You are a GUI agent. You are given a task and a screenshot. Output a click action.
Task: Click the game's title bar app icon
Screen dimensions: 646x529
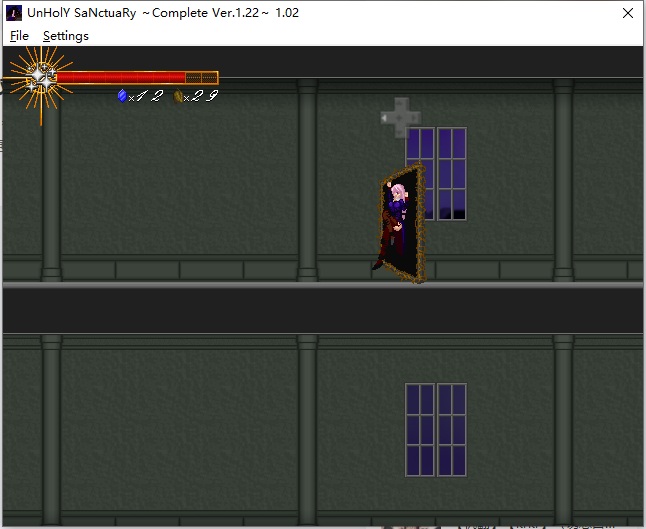click(x=14, y=13)
